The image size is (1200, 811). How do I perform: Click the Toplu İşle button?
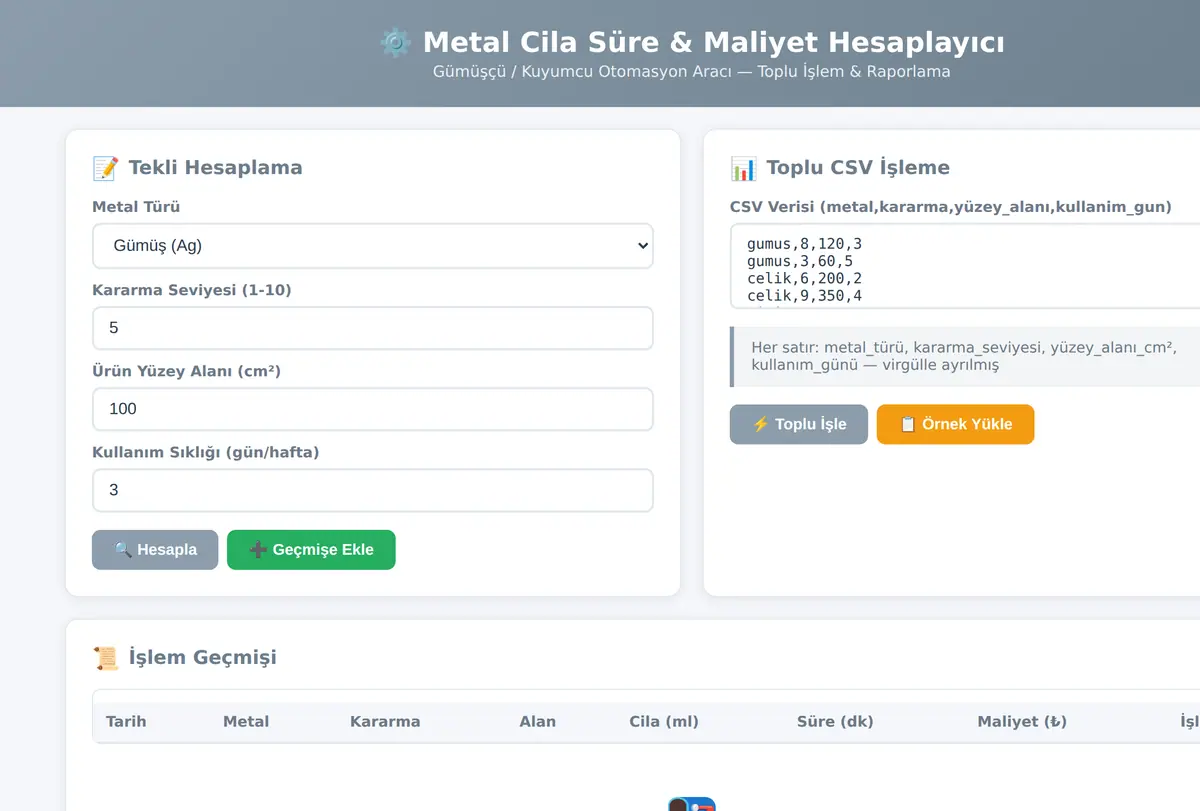pos(799,424)
